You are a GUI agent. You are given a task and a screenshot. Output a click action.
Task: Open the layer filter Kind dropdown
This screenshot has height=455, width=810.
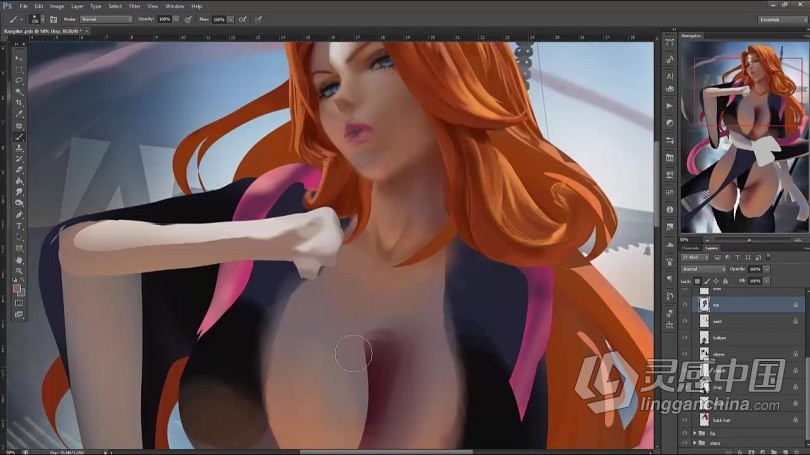(x=695, y=257)
